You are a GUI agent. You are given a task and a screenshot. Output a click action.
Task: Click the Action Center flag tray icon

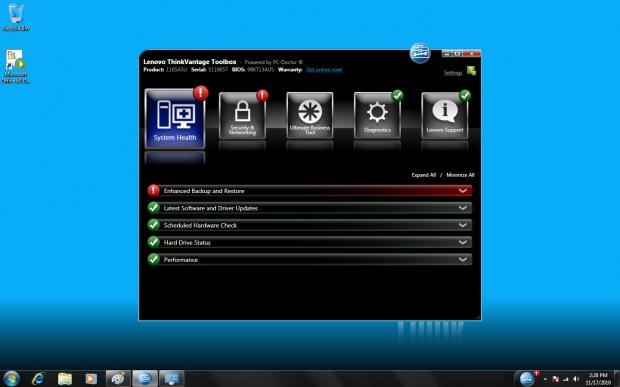(x=556, y=379)
